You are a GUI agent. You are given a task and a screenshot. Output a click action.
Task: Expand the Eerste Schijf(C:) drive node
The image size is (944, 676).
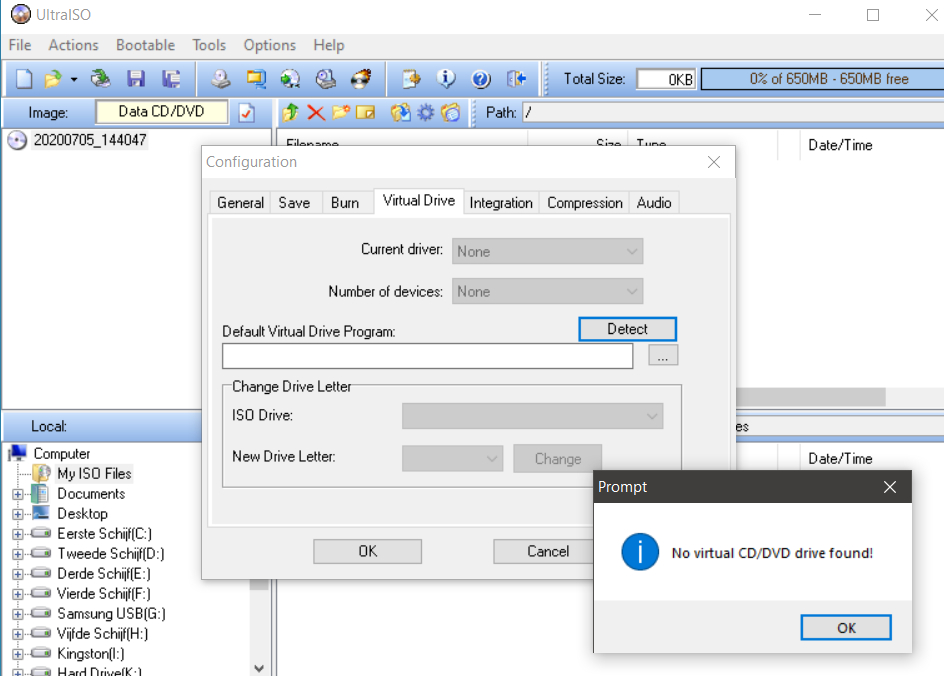point(17,534)
